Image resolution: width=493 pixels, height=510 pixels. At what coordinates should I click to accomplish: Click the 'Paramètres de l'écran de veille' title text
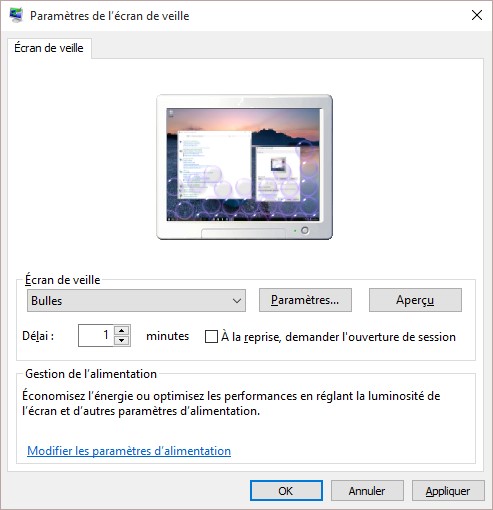coord(110,16)
